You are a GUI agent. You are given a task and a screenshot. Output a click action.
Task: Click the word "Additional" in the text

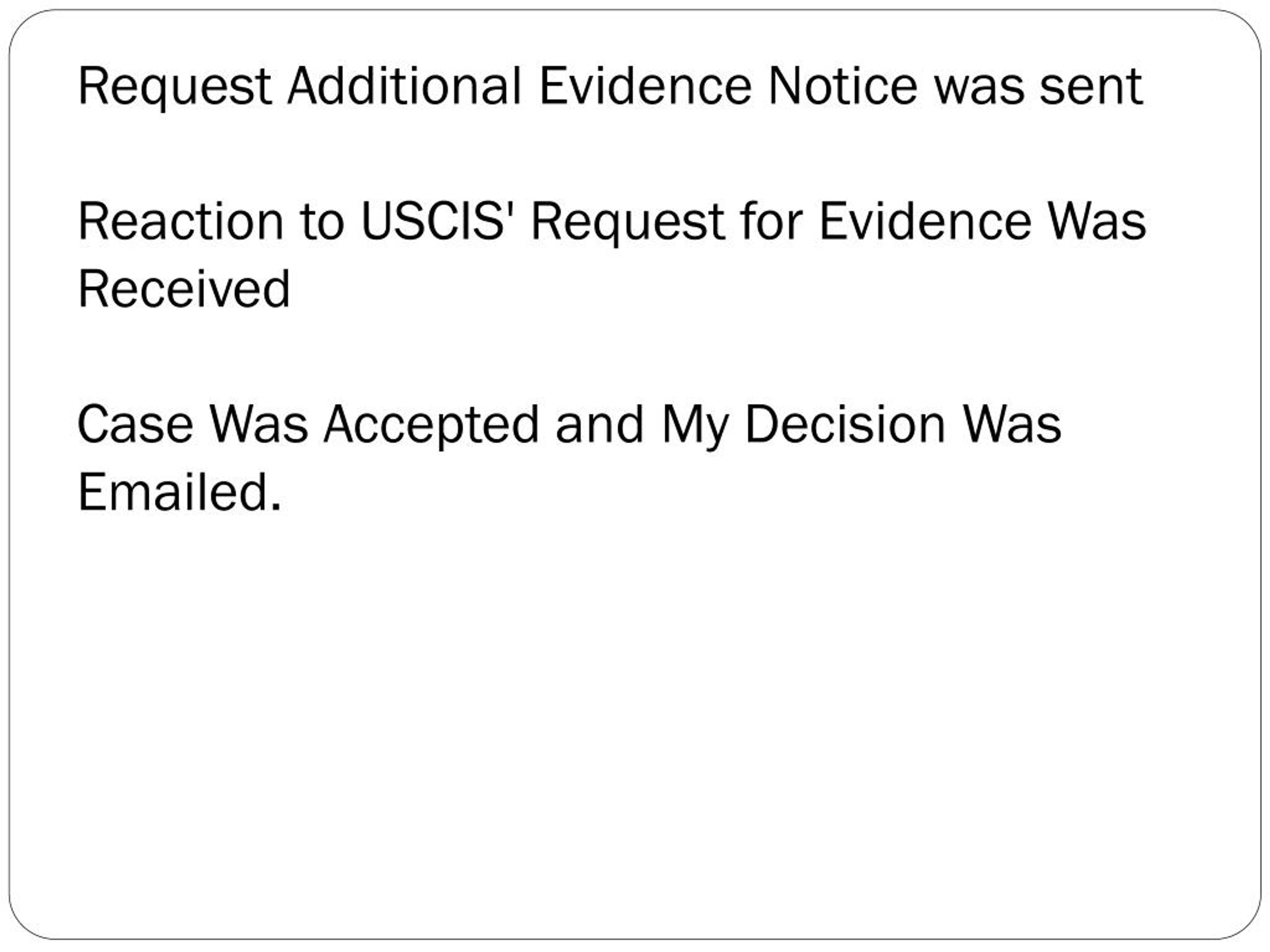click(404, 86)
